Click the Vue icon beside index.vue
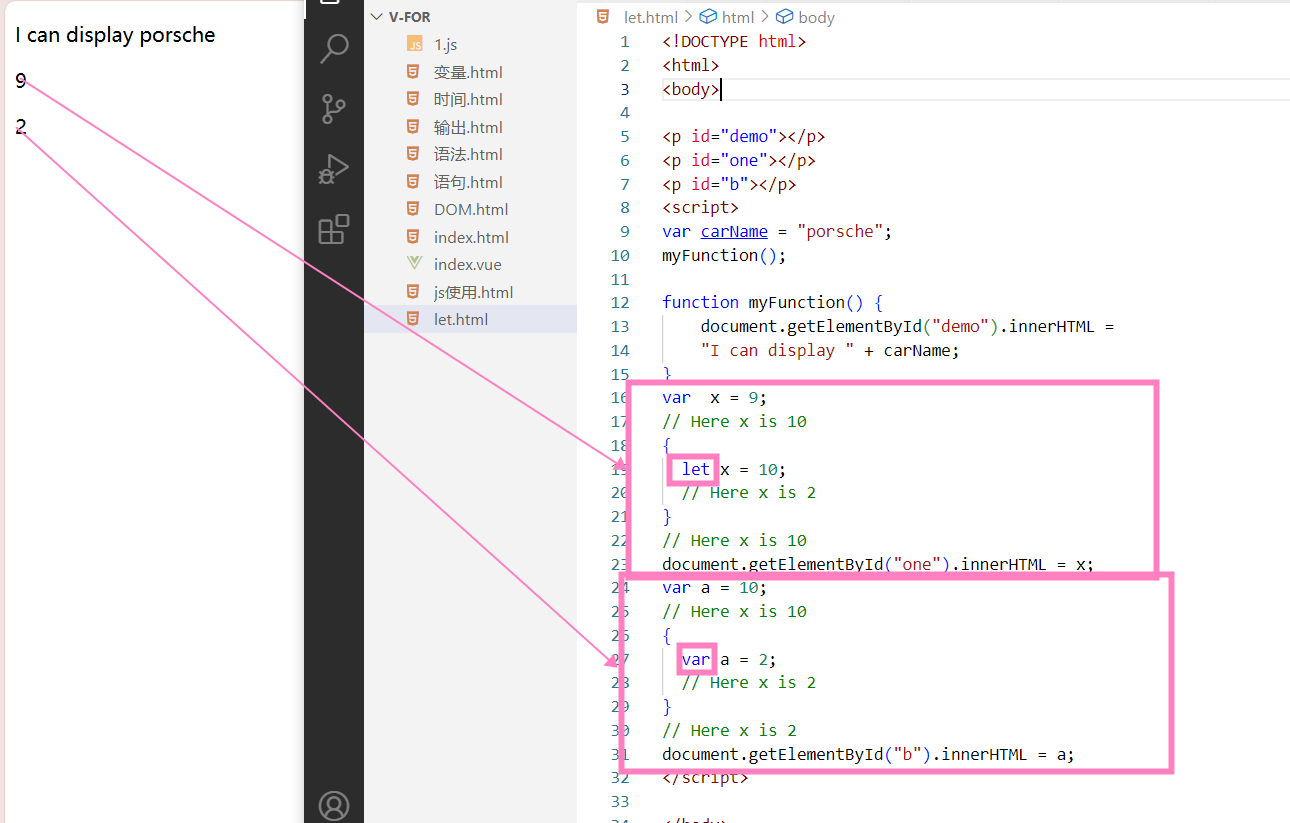 pos(413,264)
